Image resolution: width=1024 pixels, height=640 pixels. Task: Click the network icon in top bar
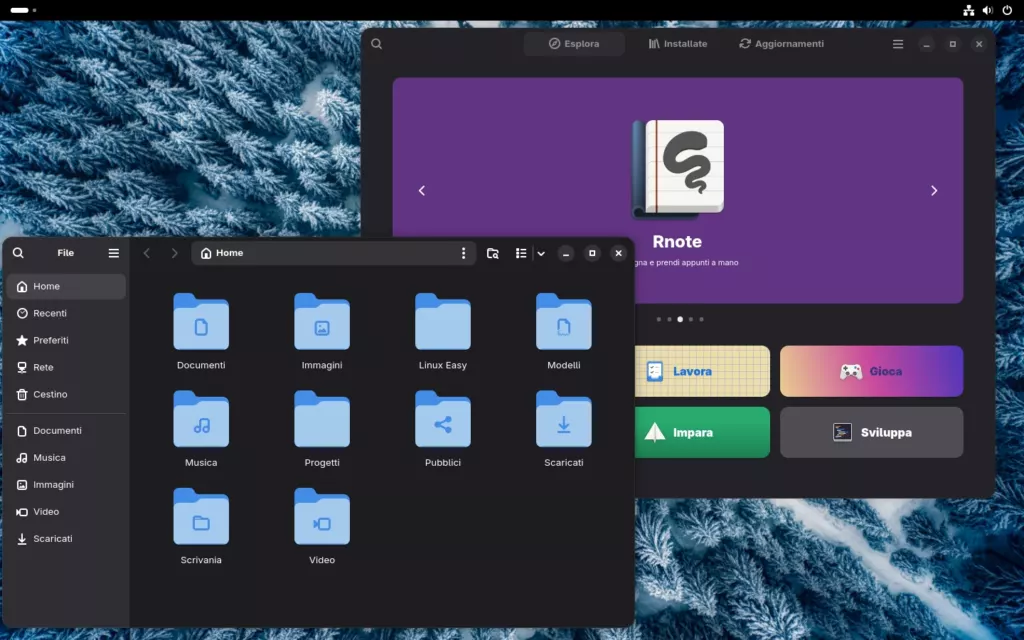(969, 10)
